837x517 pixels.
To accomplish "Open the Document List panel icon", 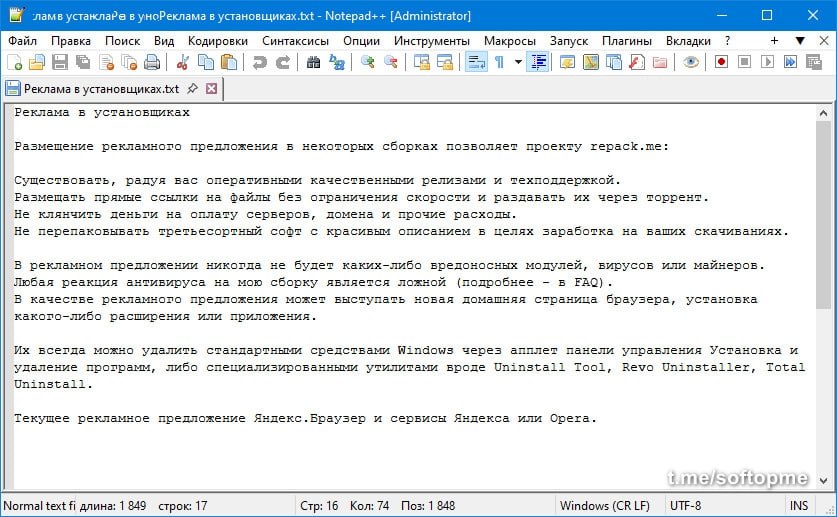I will coord(614,62).
